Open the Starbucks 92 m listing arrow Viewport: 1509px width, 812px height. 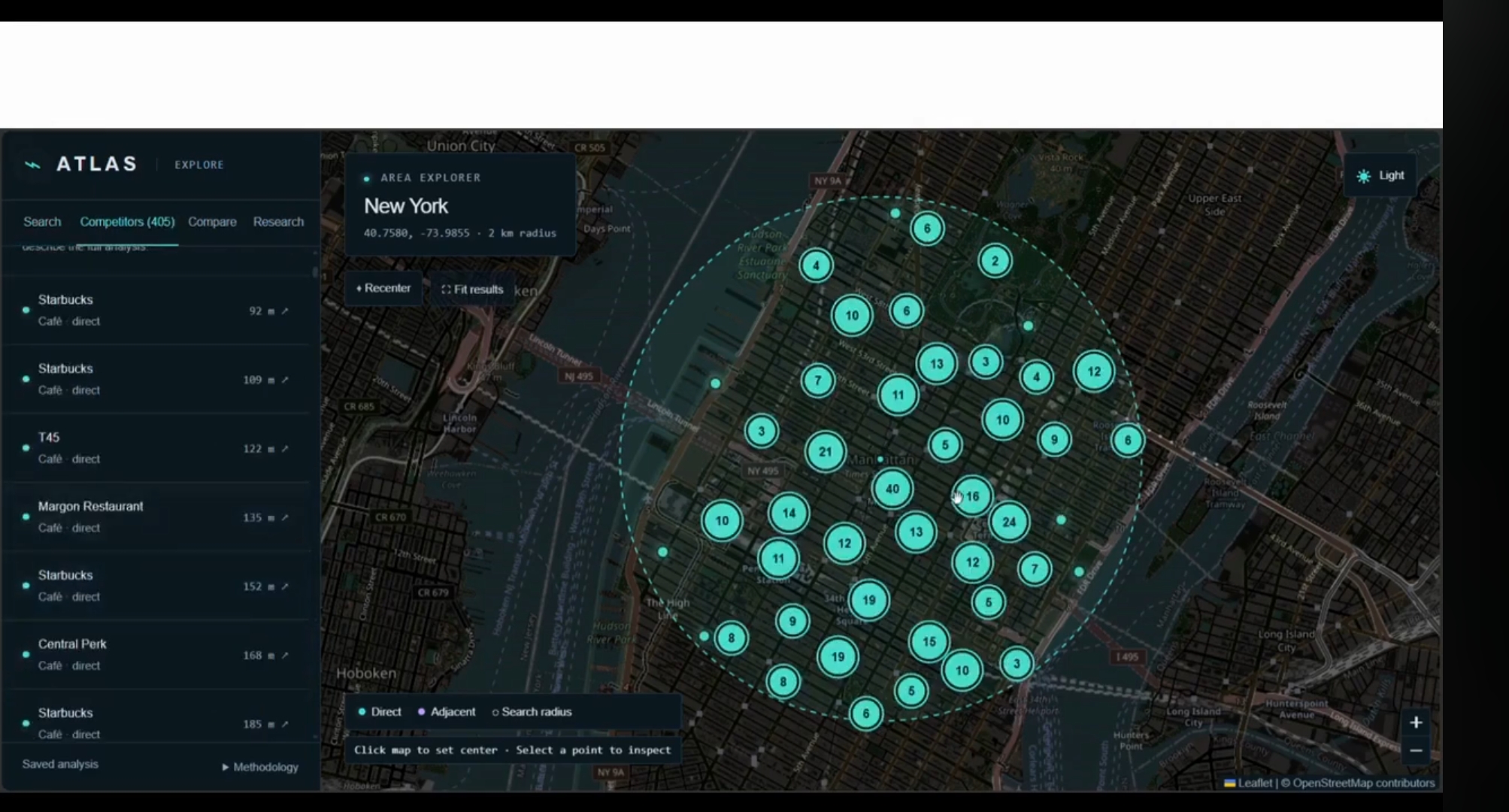[x=285, y=311]
